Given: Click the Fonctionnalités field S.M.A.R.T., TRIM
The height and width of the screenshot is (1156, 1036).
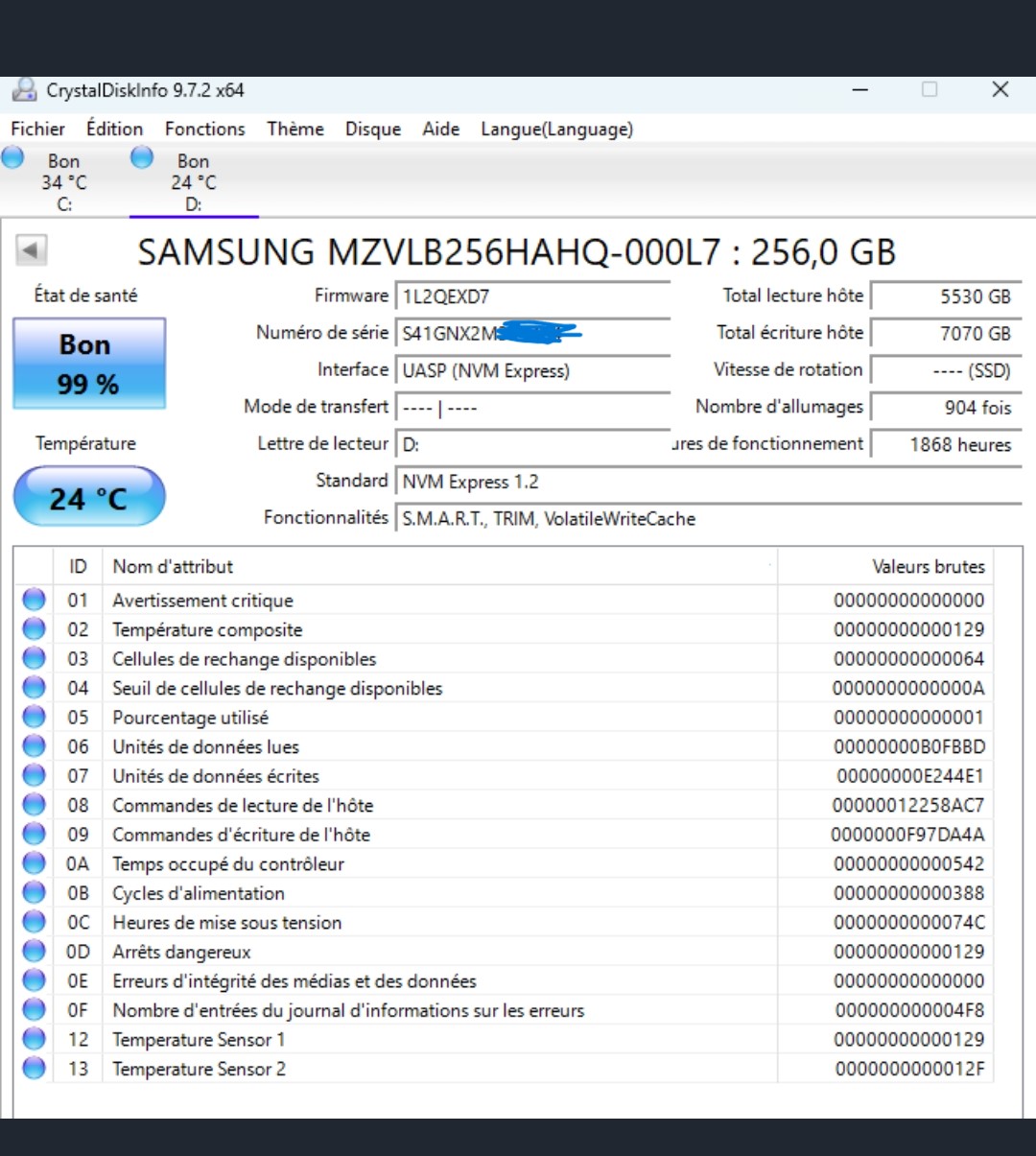Looking at the screenshot, I should click(x=709, y=519).
